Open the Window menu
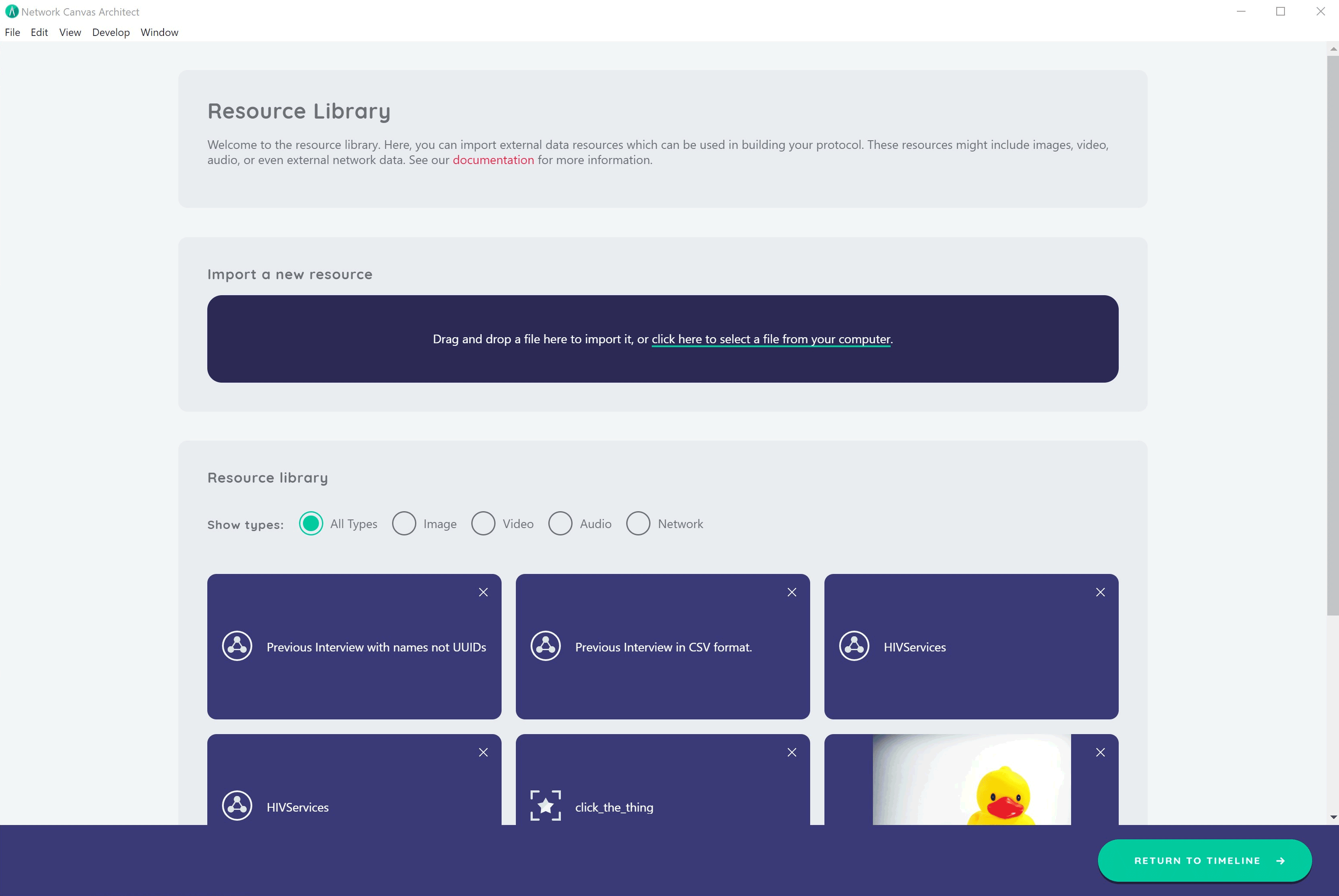 (x=159, y=32)
